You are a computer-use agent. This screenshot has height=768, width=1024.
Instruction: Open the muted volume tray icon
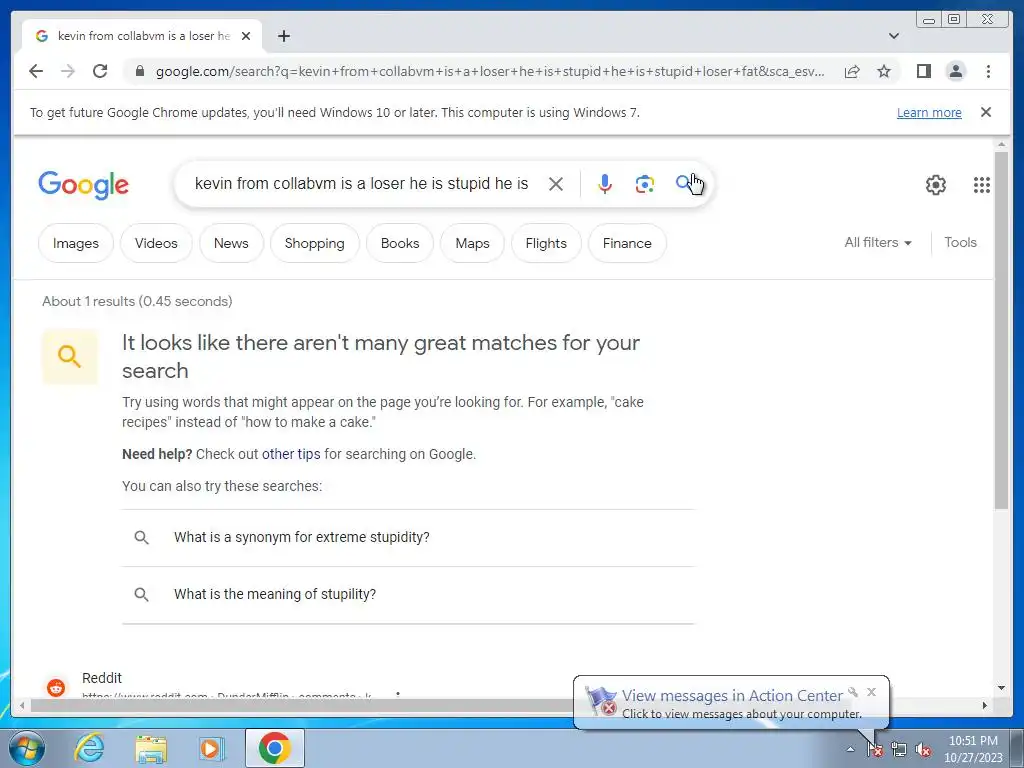tap(923, 750)
